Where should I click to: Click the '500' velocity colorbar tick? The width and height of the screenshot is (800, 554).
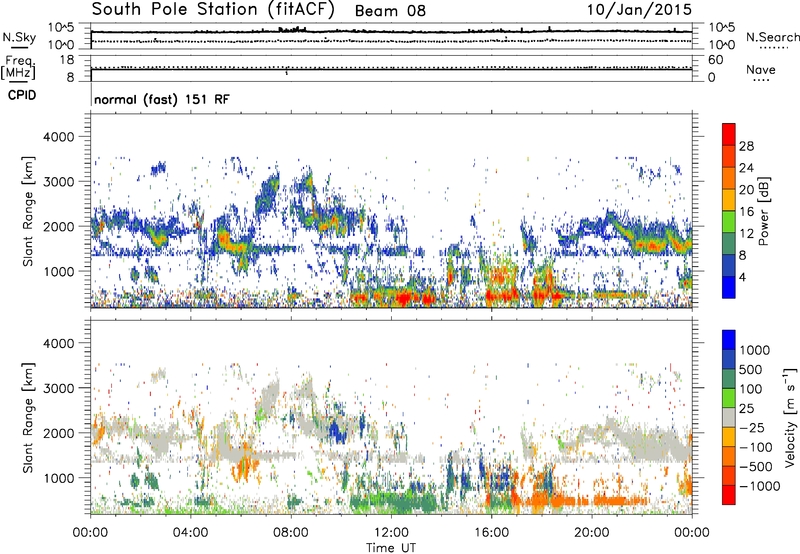pos(753,369)
